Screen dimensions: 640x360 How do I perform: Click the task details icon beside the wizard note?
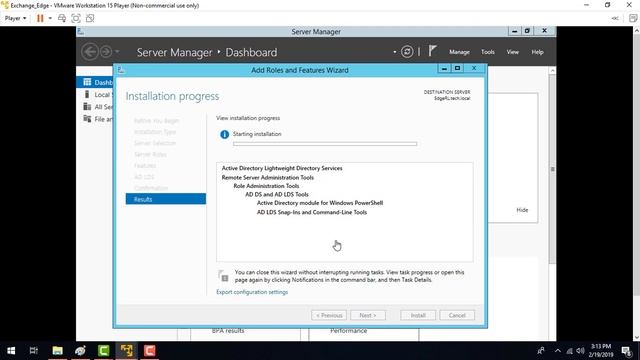[x=223, y=276]
